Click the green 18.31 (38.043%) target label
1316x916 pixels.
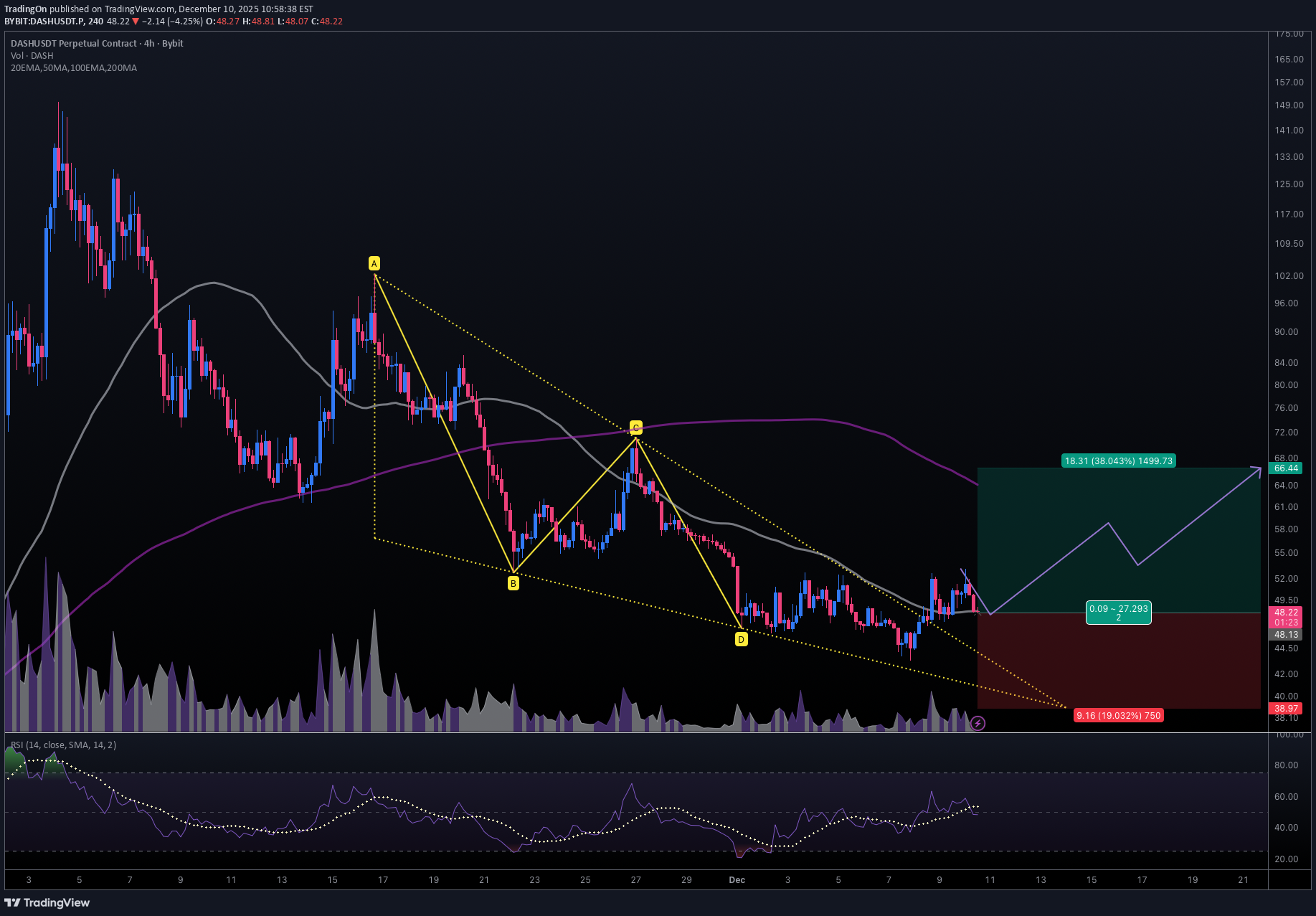[1119, 461]
